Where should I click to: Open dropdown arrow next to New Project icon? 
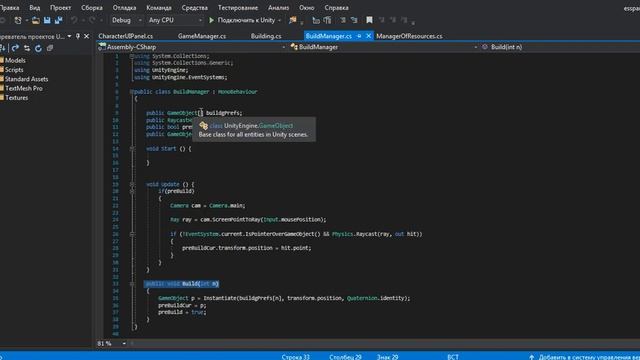click(27, 20)
